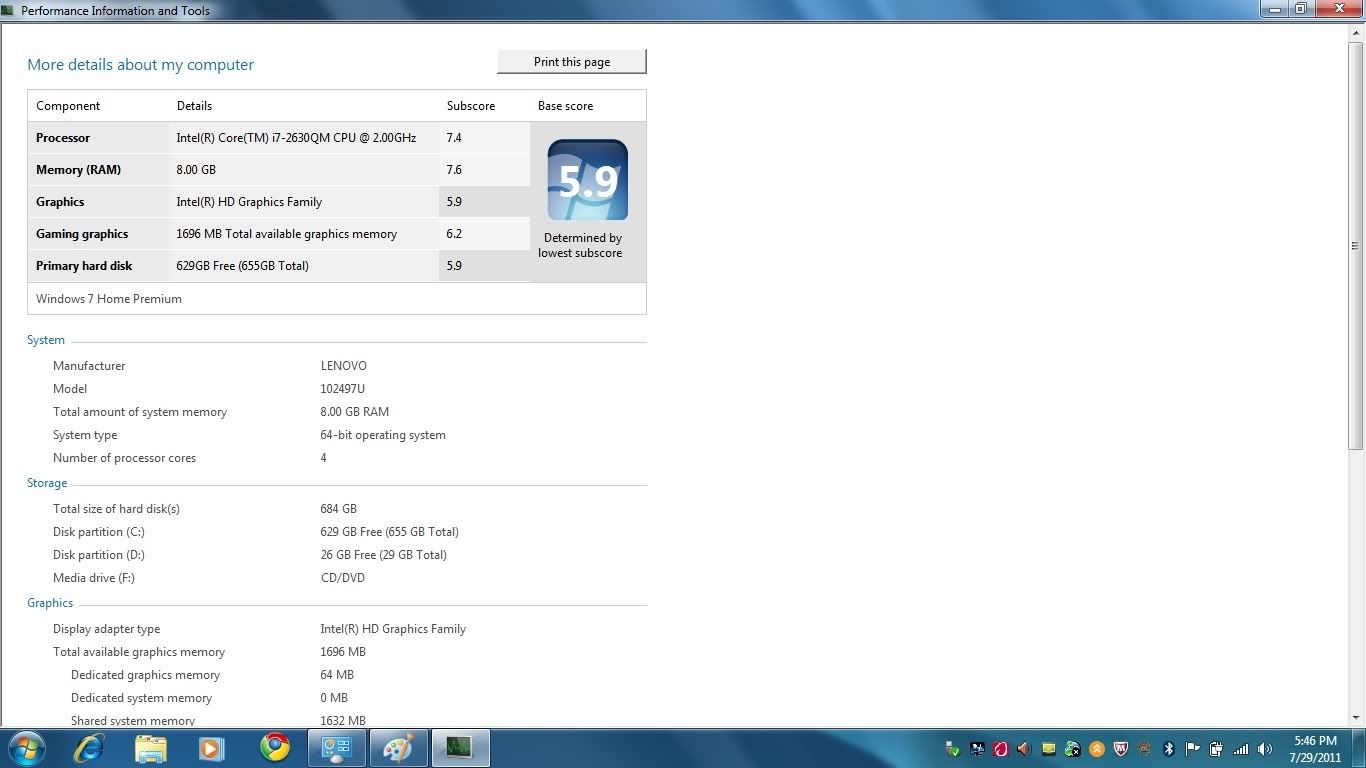1366x768 pixels.
Task: Select the Gaming graphics row label
Action: [x=82, y=234]
